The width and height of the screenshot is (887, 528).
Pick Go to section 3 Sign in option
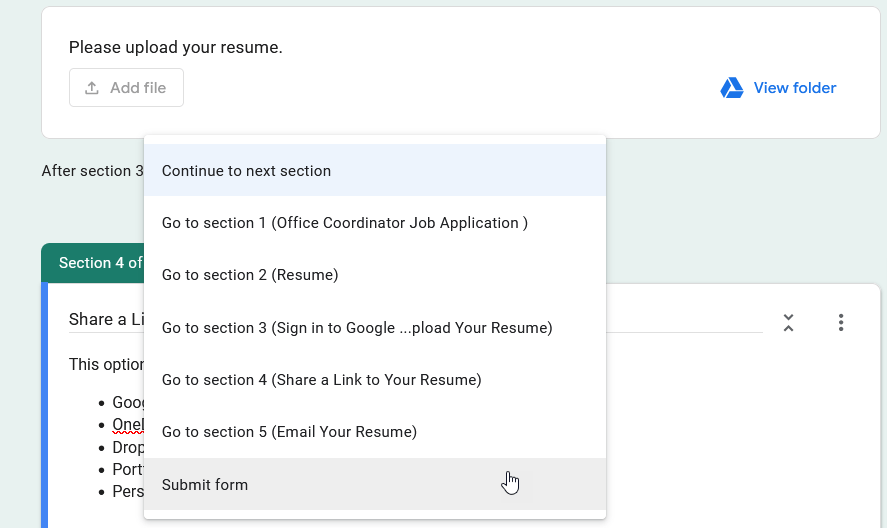click(374, 327)
